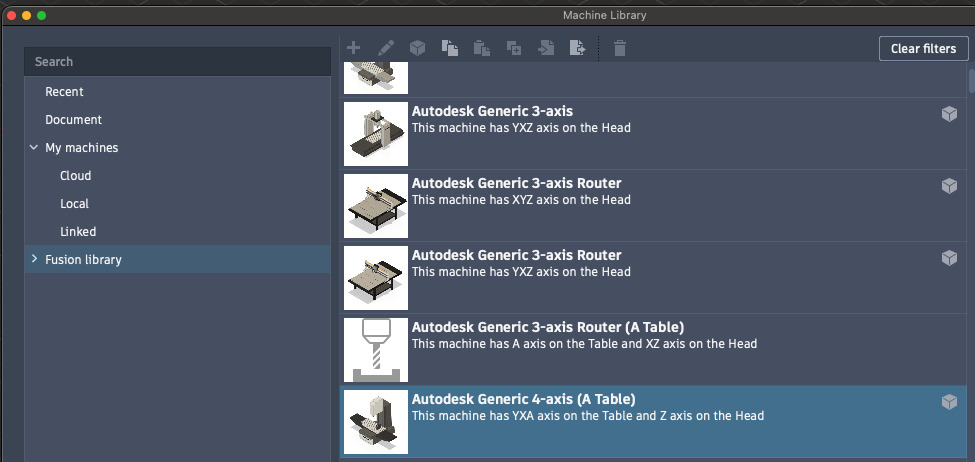Select the Autodesk Generic 3-axis thumbnail
The width and height of the screenshot is (975, 462).
[x=376, y=134]
